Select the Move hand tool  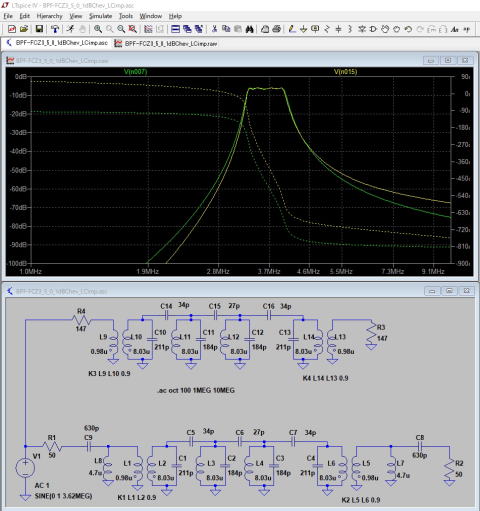385,29
